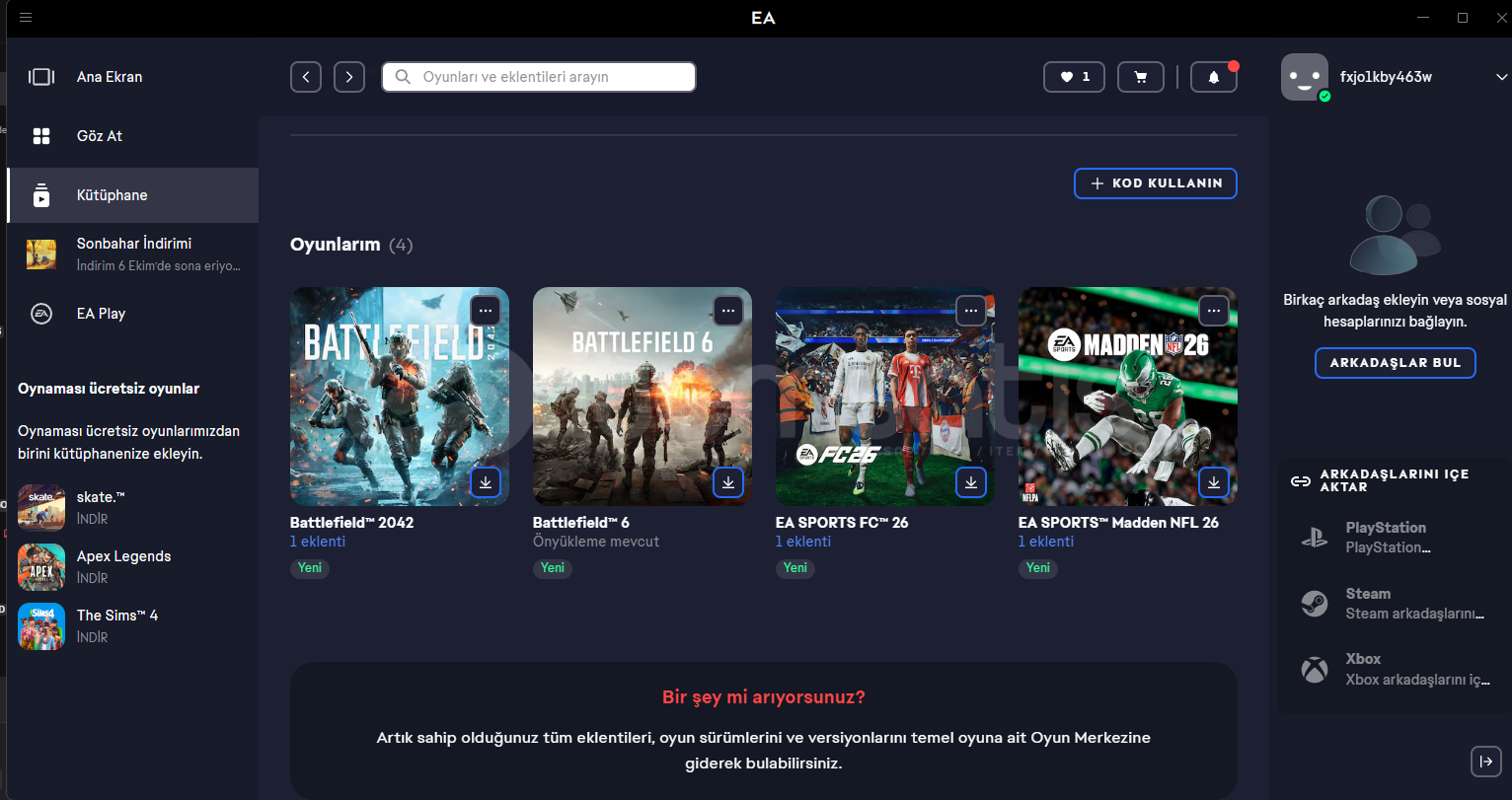Download EA SPORTS FC 26 via its download icon
1512x800 pixels.
click(x=970, y=482)
